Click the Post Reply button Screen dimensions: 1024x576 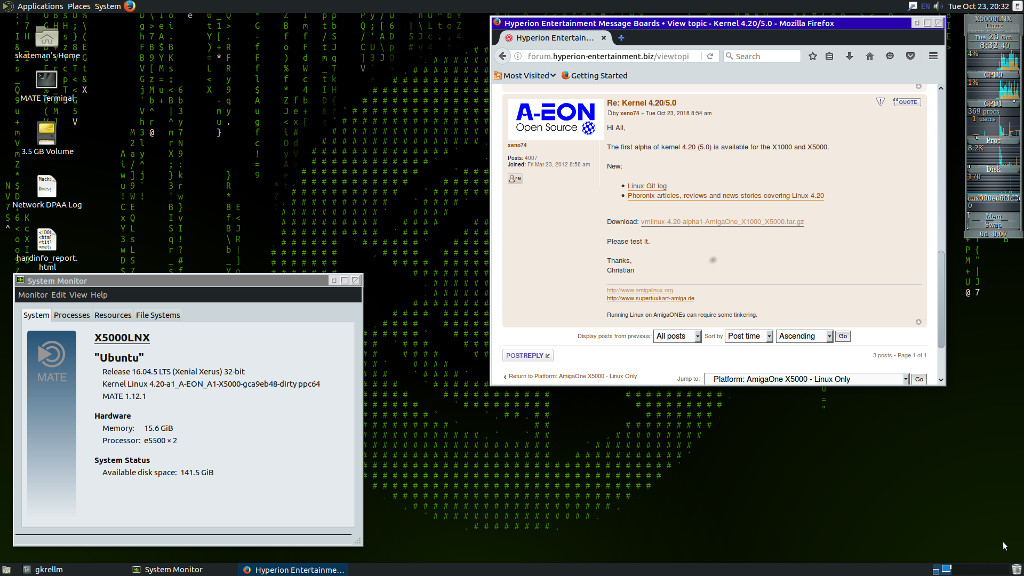pyautogui.click(x=528, y=355)
